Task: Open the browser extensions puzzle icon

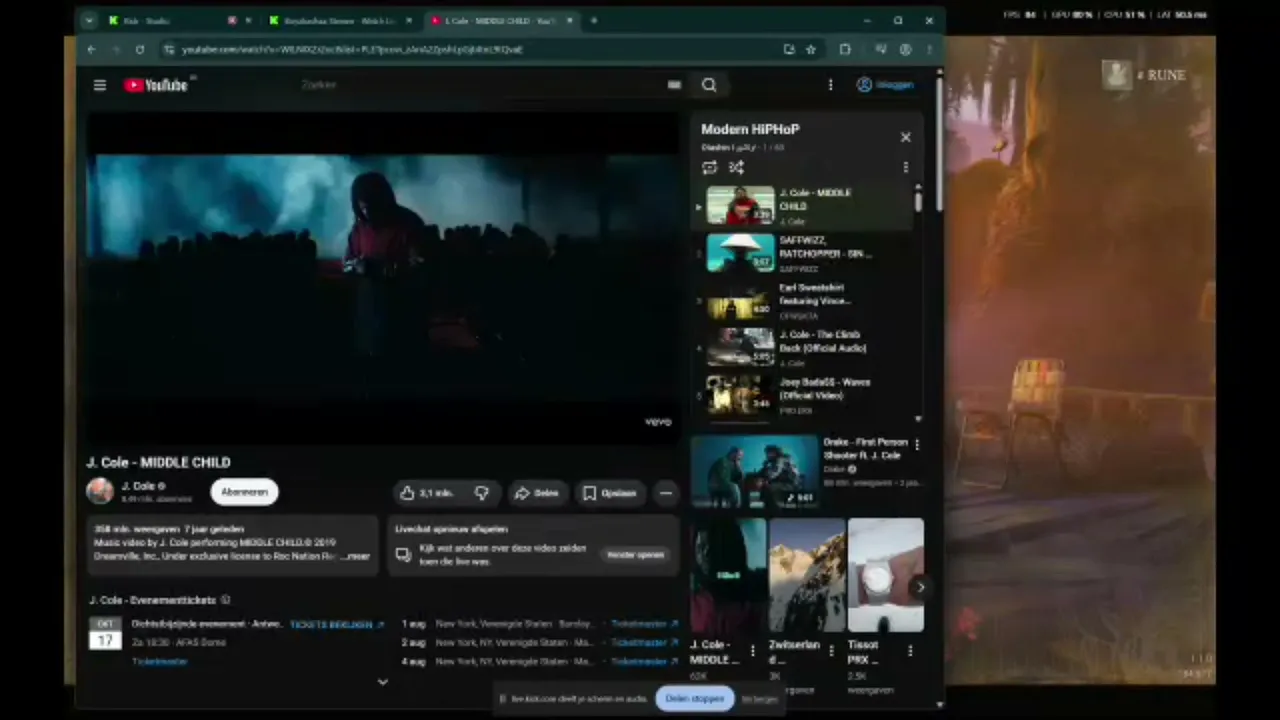Action: (x=845, y=49)
